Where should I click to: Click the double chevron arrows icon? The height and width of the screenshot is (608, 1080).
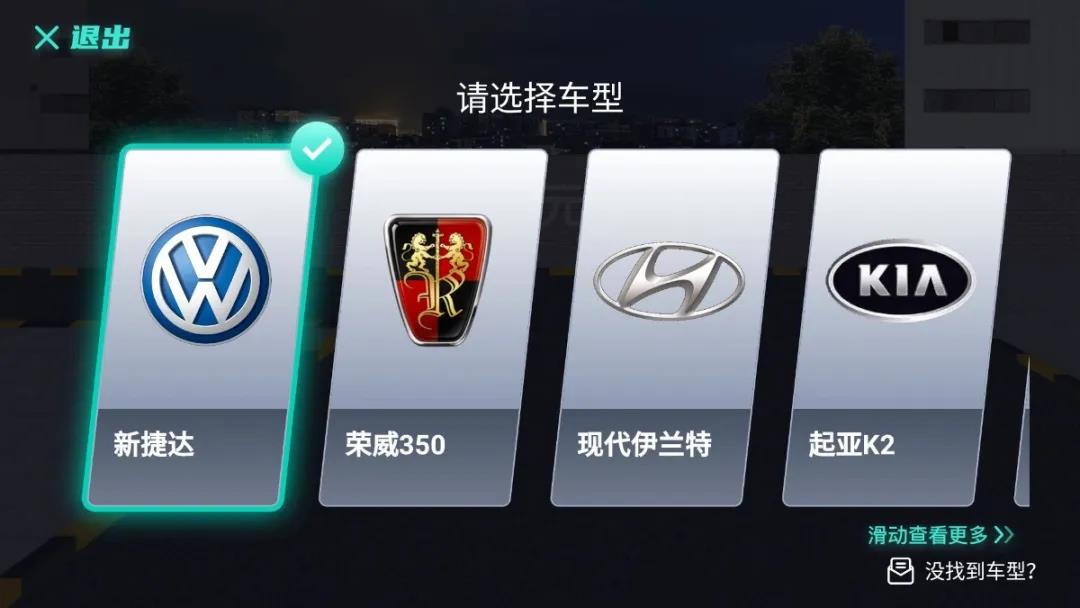1005,534
